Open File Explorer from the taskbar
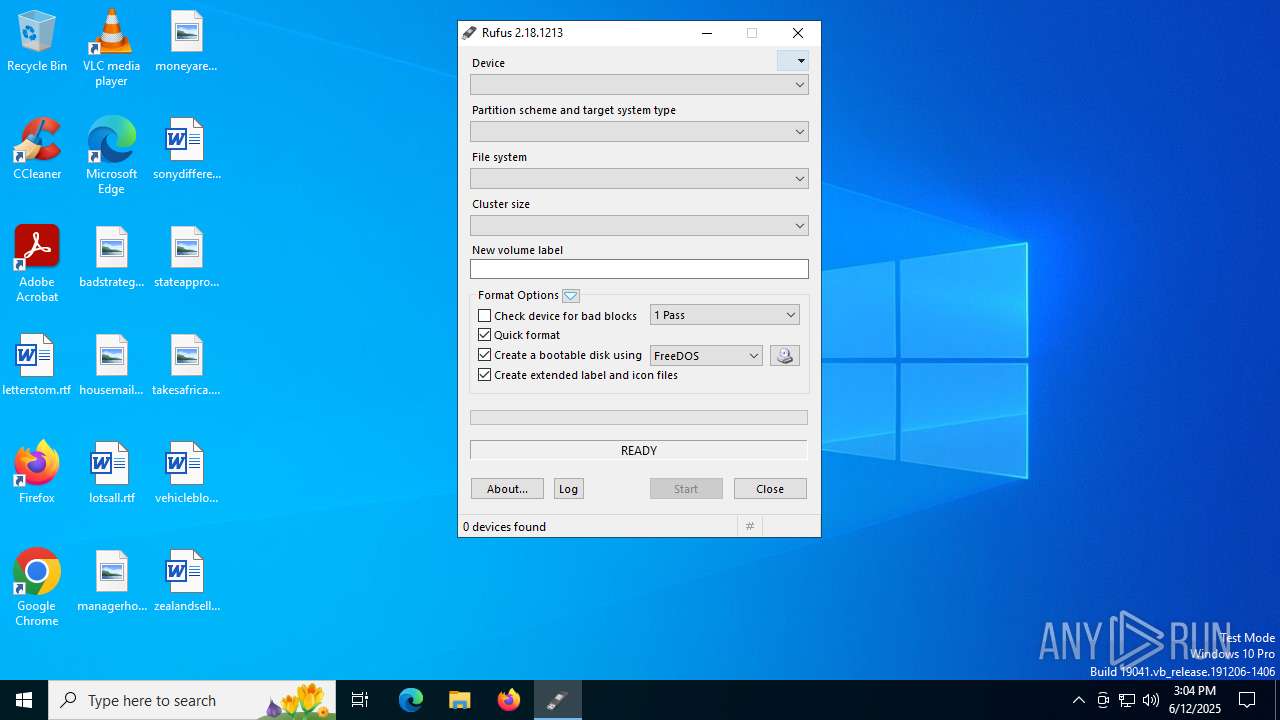 click(459, 700)
